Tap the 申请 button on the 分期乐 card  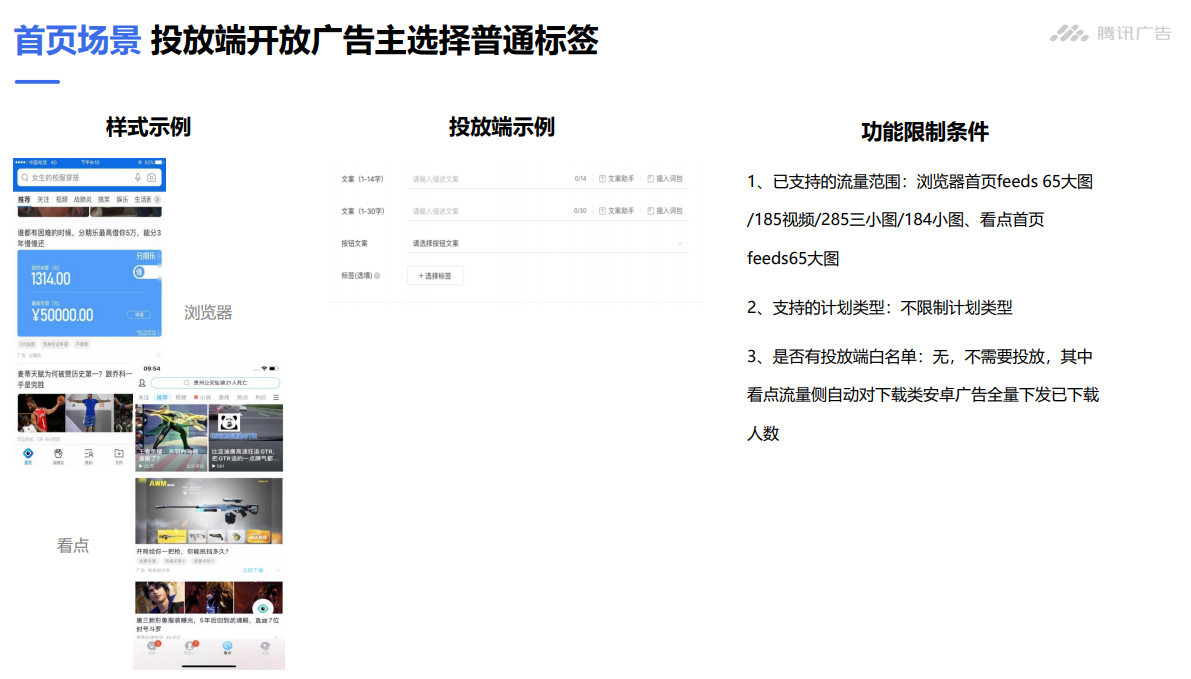(x=139, y=312)
